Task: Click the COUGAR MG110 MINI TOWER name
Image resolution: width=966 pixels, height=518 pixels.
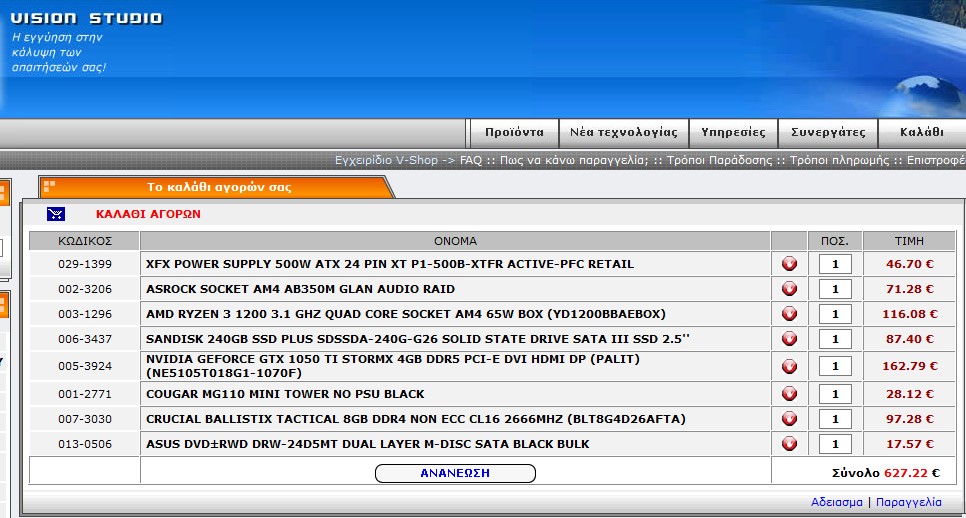Action: pyautogui.click(x=285, y=394)
